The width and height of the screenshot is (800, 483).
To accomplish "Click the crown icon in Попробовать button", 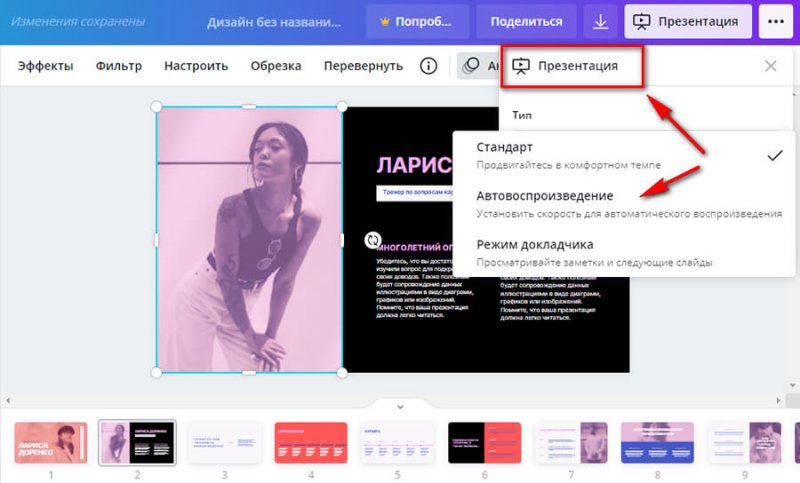I will 385,21.
